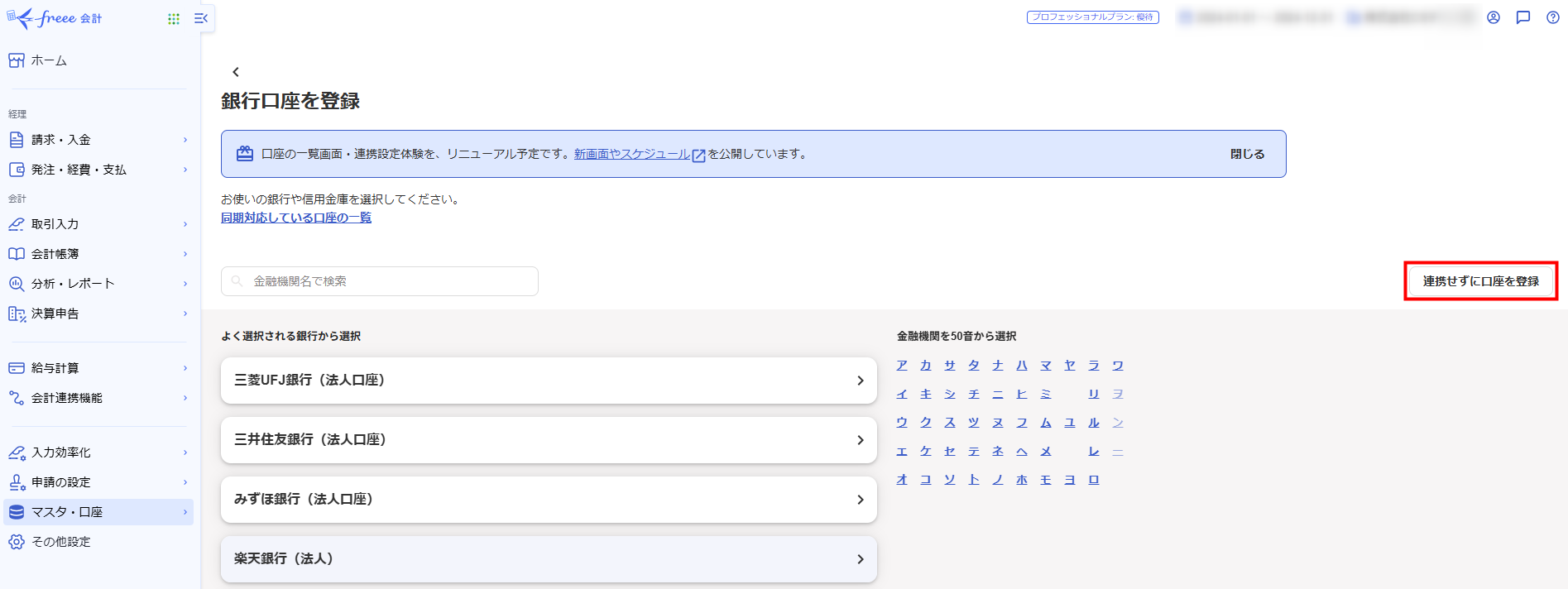
Task: Open the 新画面やスケジュール link
Action: tap(633, 154)
